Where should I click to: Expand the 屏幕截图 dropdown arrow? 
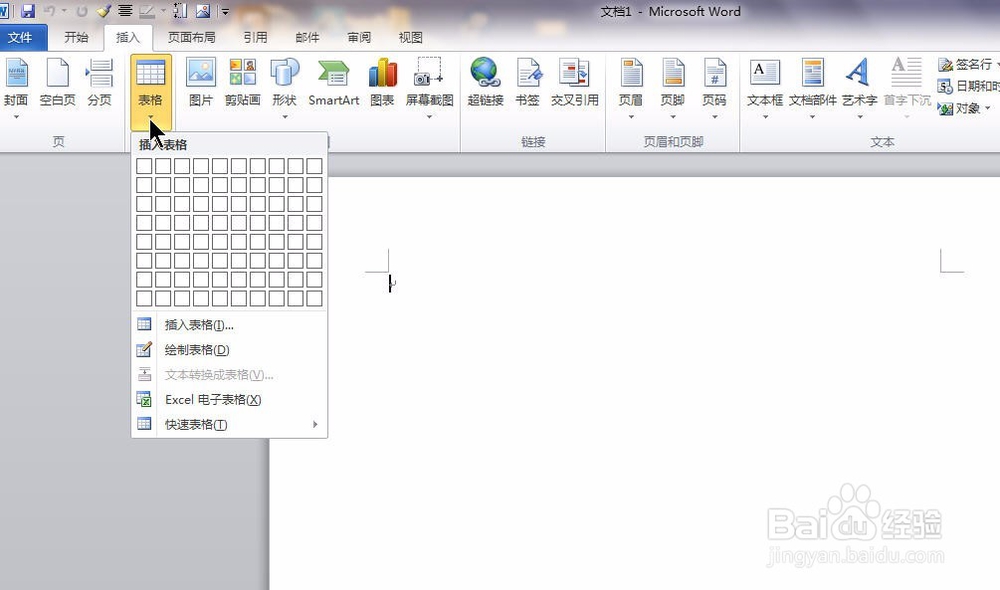pos(429,117)
